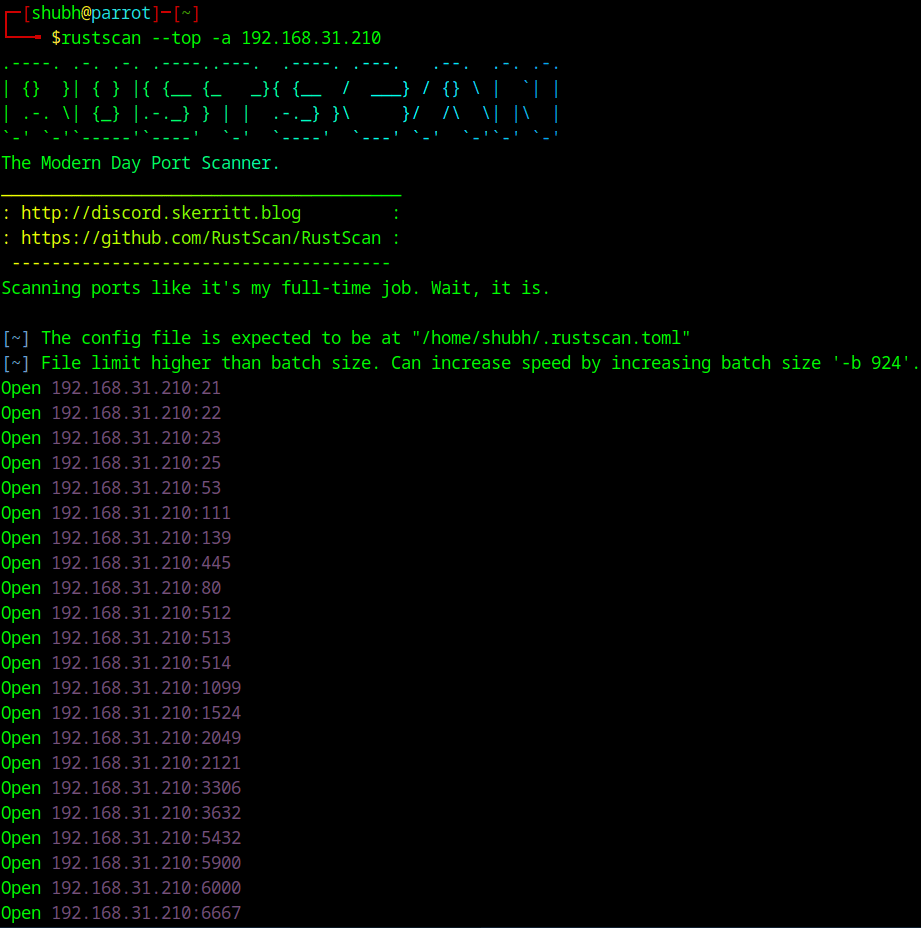The height and width of the screenshot is (928, 921).
Task: Click the Open 192.168.31.210:25 line
Action: click(111, 463)
